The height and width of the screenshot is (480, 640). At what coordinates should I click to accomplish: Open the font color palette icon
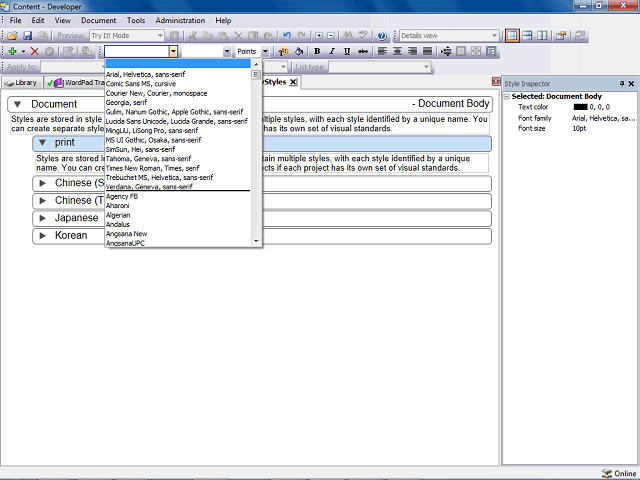click(283, 51)
